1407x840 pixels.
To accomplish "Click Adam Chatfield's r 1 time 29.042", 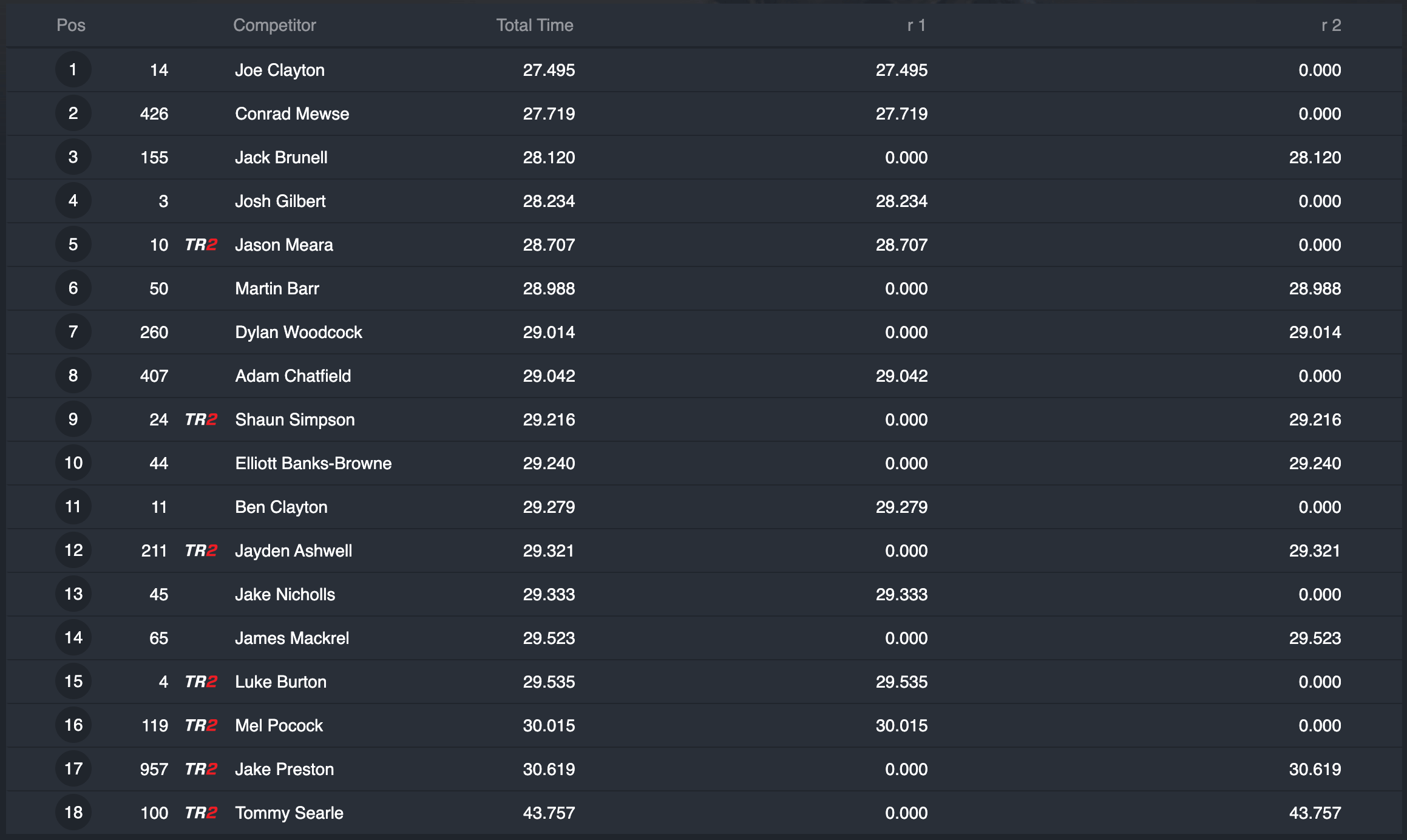I will click(x=901, y=376).
